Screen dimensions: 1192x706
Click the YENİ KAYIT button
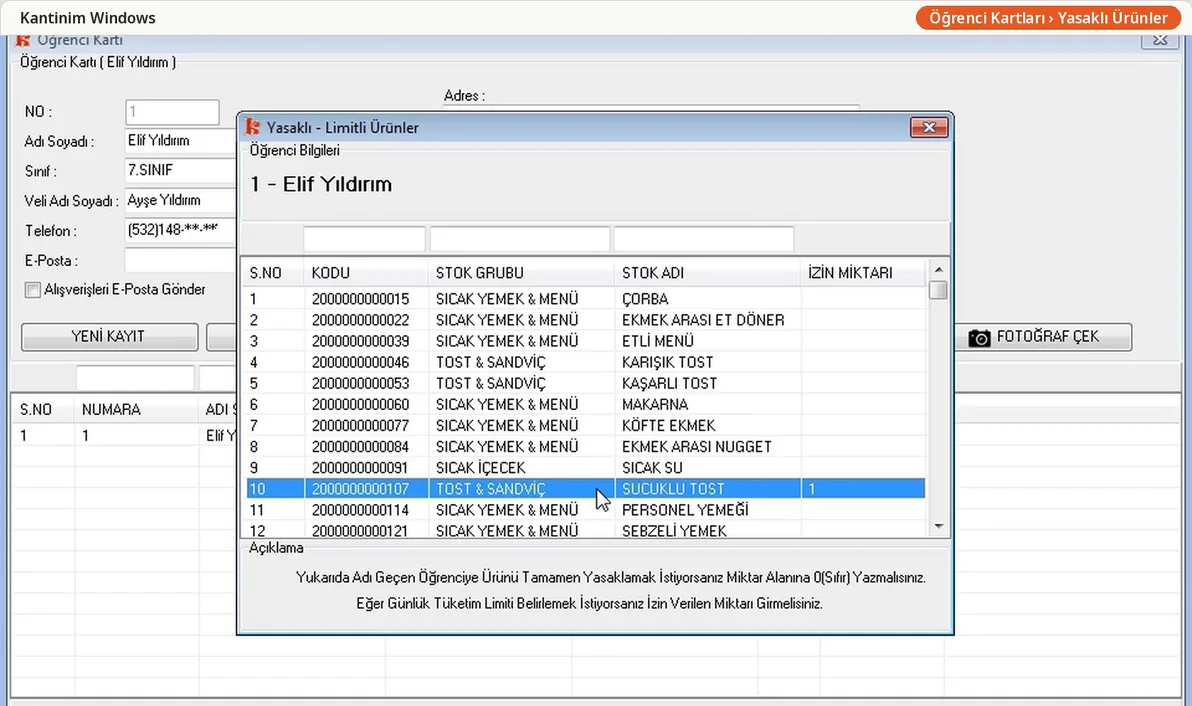click(x=109, y=337)
